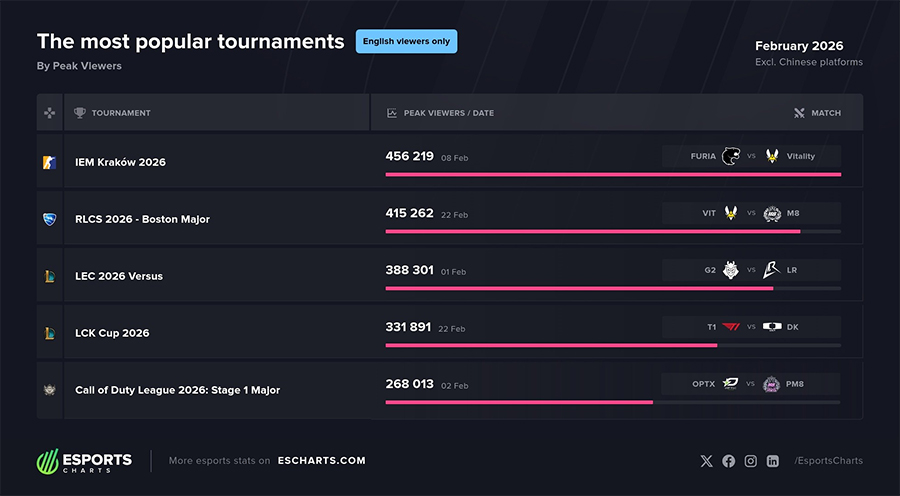Click the Instagram icon in footer
Image resolution: width=900 pixels, height=496 pixels.
pyautogui.click(x=750, y=461)
